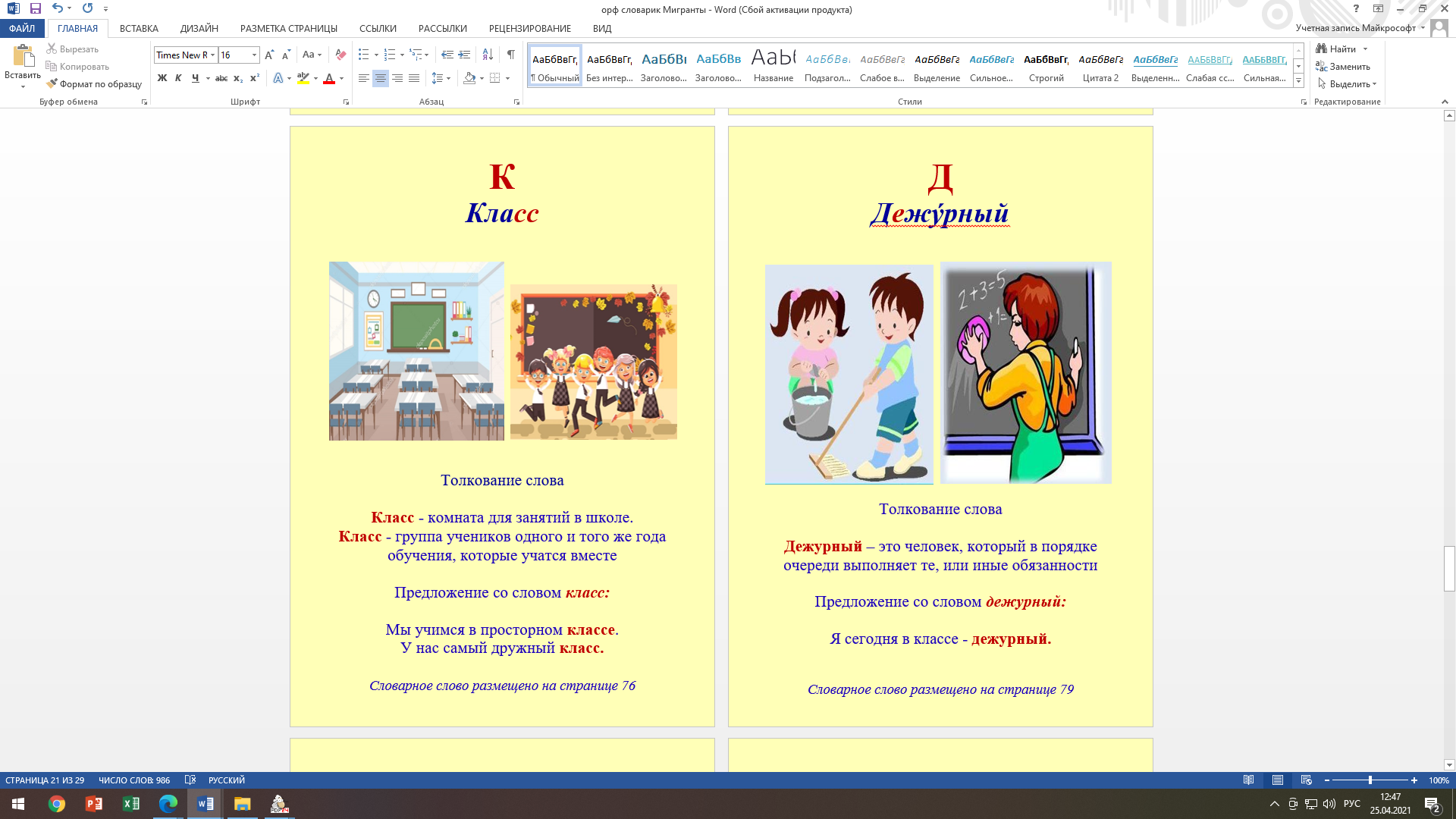Click the Increase Indent icon
Viewport: 1456px width, 819px height.
coord(464,55)
